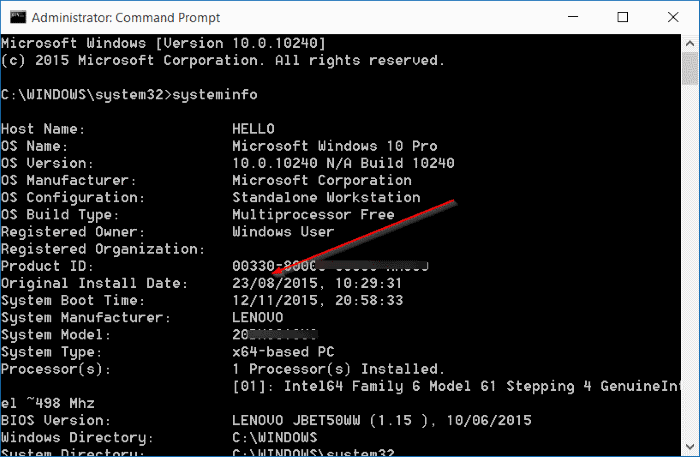The image size is (700, 457).
Task: Click the OS Manufacturer value Microsoft Corporation
Action: coord(321,180)
